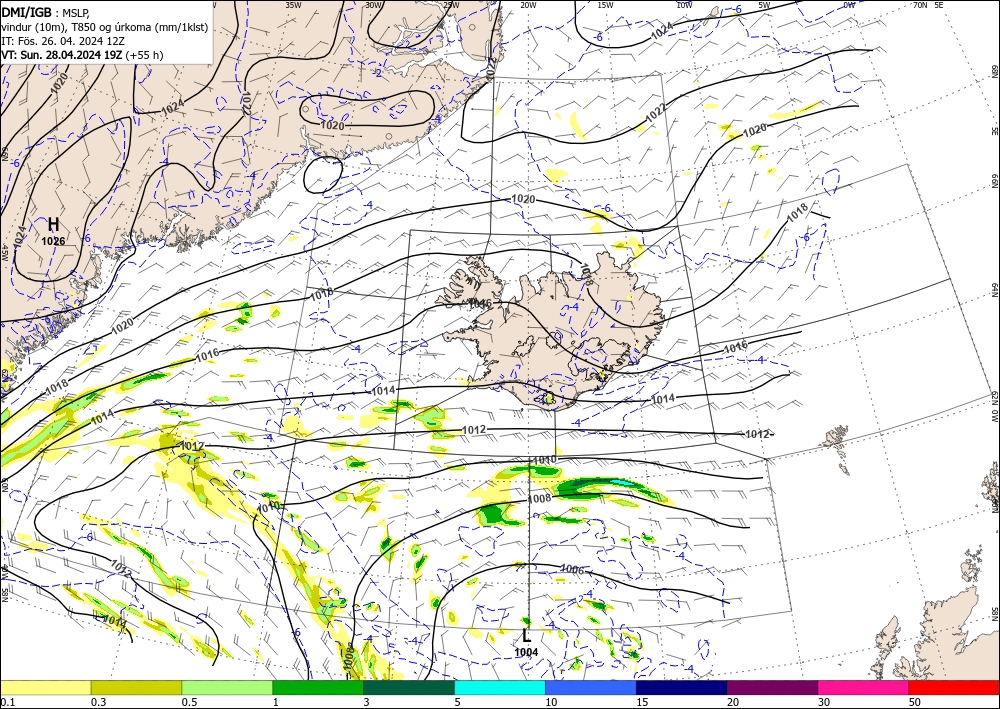The image size is (1000, 709).
Task: Click the 35W longitude label
Action: pos(293,4)
